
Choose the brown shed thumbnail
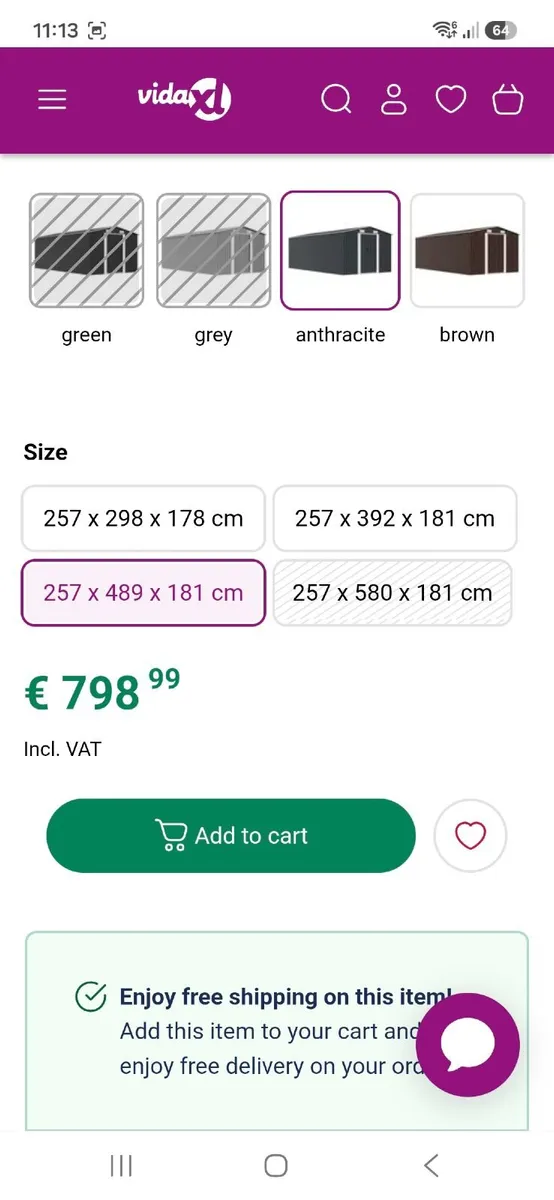467,251
